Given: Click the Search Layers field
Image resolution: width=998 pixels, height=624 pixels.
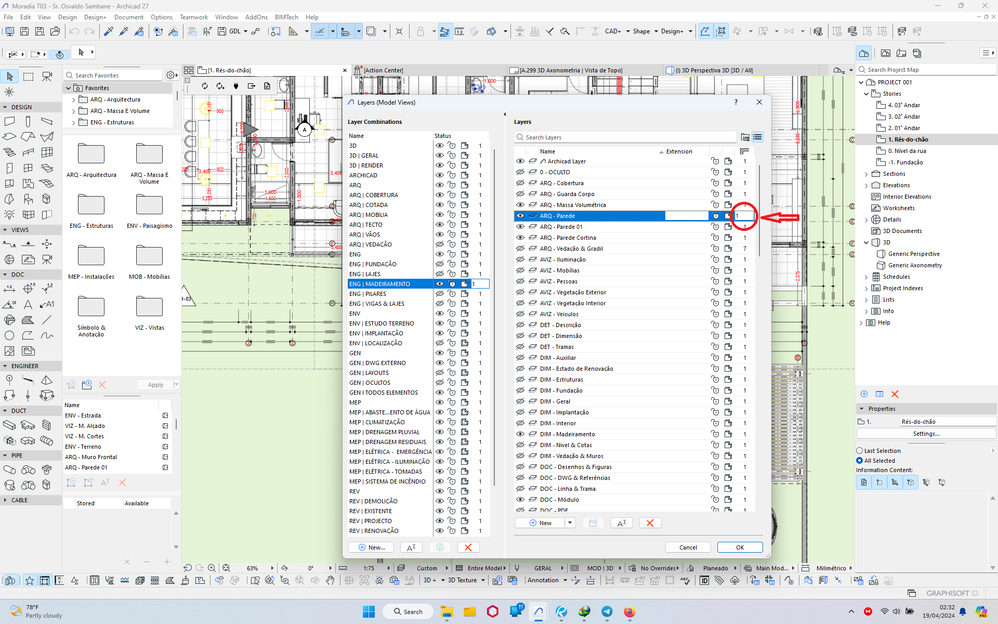Looking at the screenshot, I should click(x=626, y=137).
